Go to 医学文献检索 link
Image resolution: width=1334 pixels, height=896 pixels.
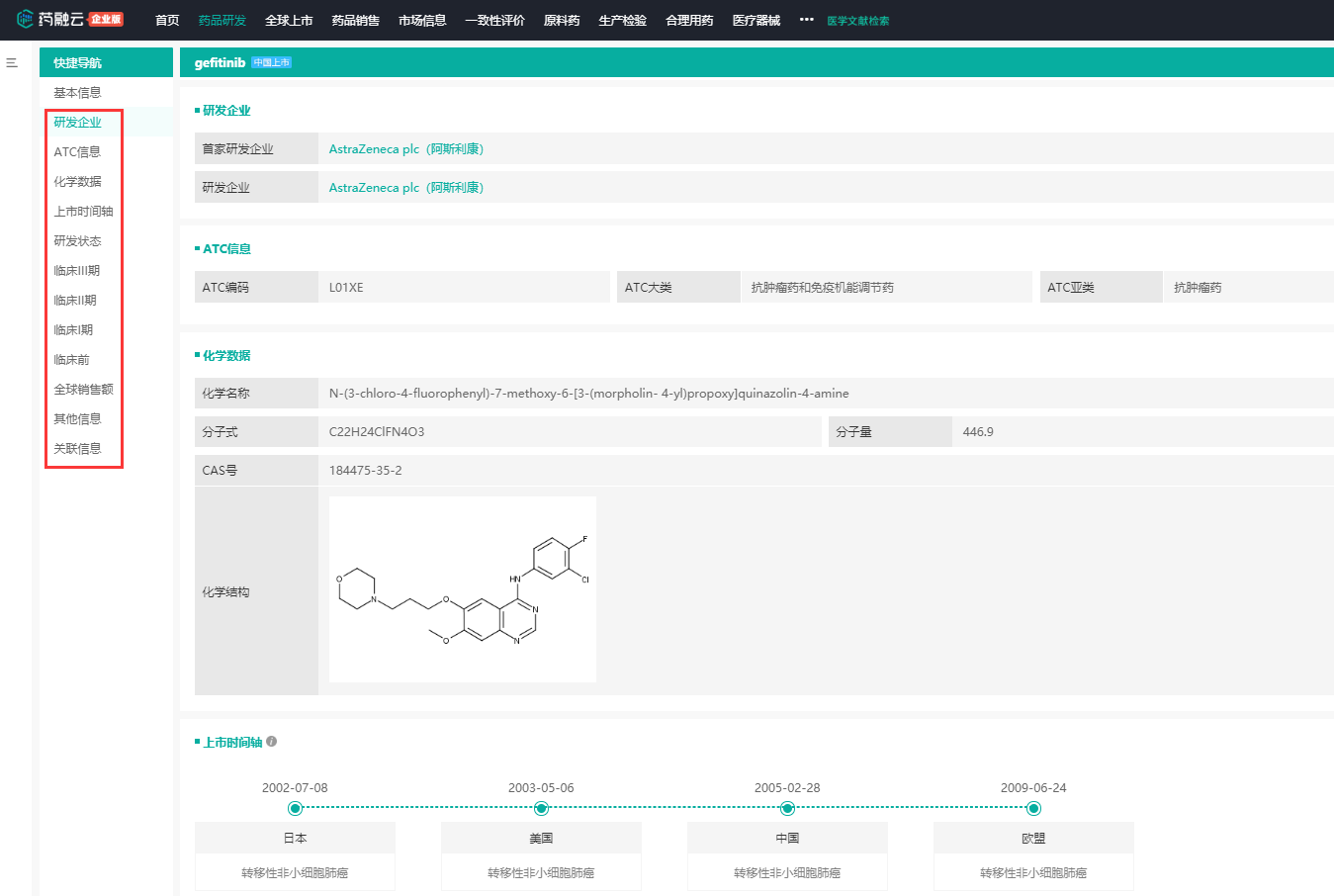pos(857,21)
